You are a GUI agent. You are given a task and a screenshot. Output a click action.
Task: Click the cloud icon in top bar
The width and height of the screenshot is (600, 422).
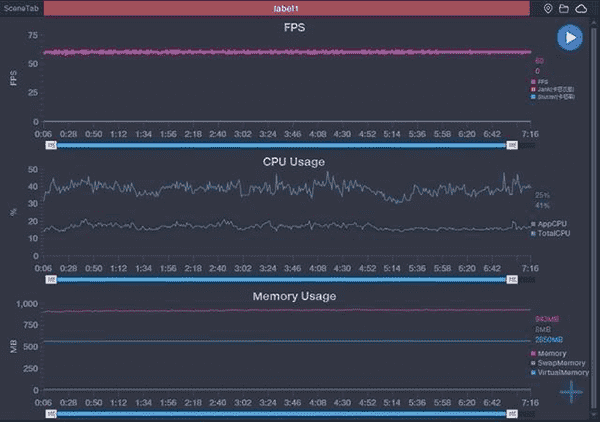pyautogui.click(x=581, y=9)
